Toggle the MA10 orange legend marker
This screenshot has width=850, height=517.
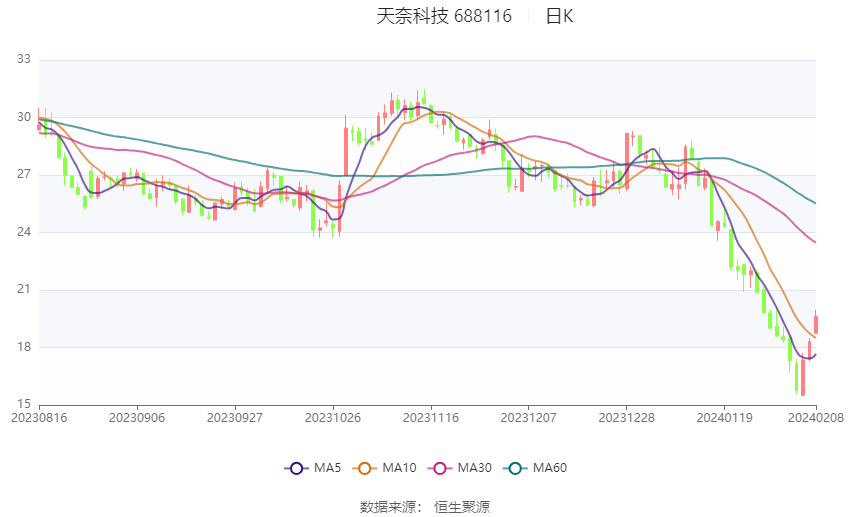[366, 467]
